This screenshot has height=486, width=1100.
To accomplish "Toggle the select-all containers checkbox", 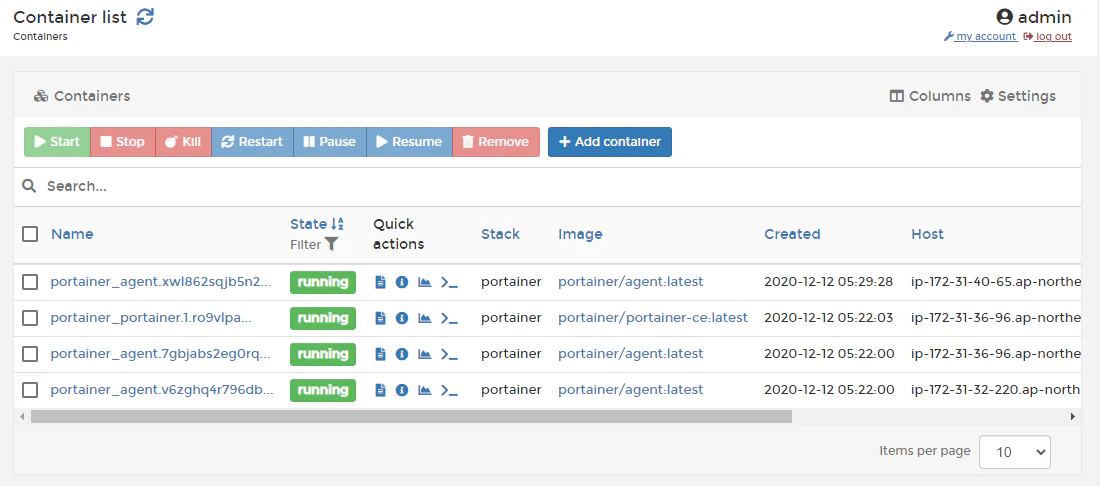I will (x=30, y=234).
